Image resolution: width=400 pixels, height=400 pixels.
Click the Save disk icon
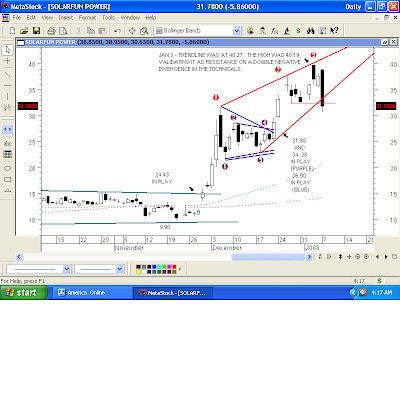pyautogui.click(x=36, y=31)
